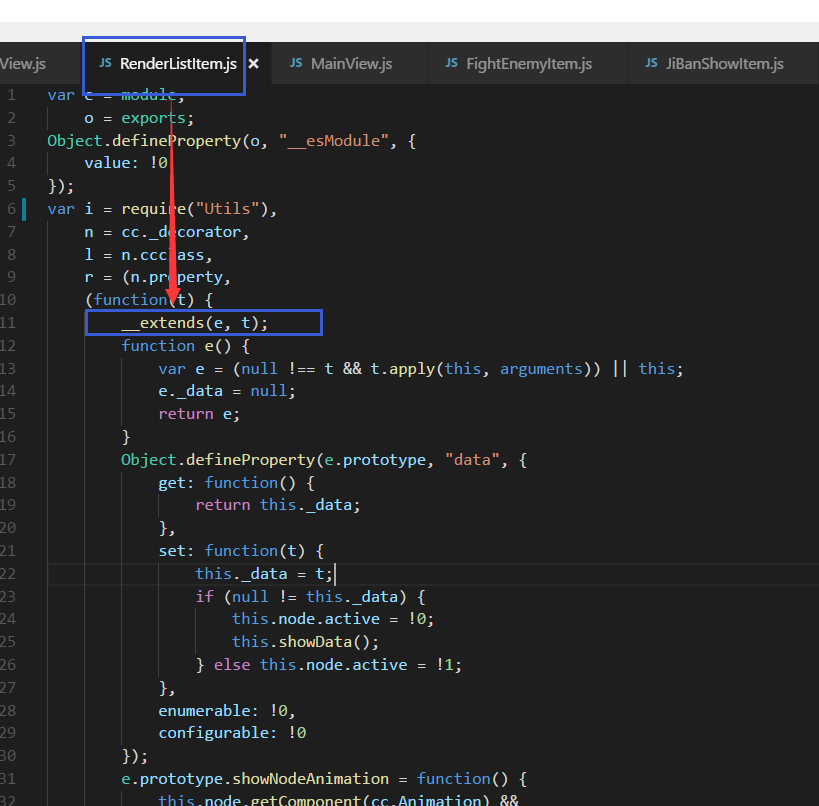Click "get: function() {" line
The height and width of the screenshot is (806, 819).
click(236, 483)
